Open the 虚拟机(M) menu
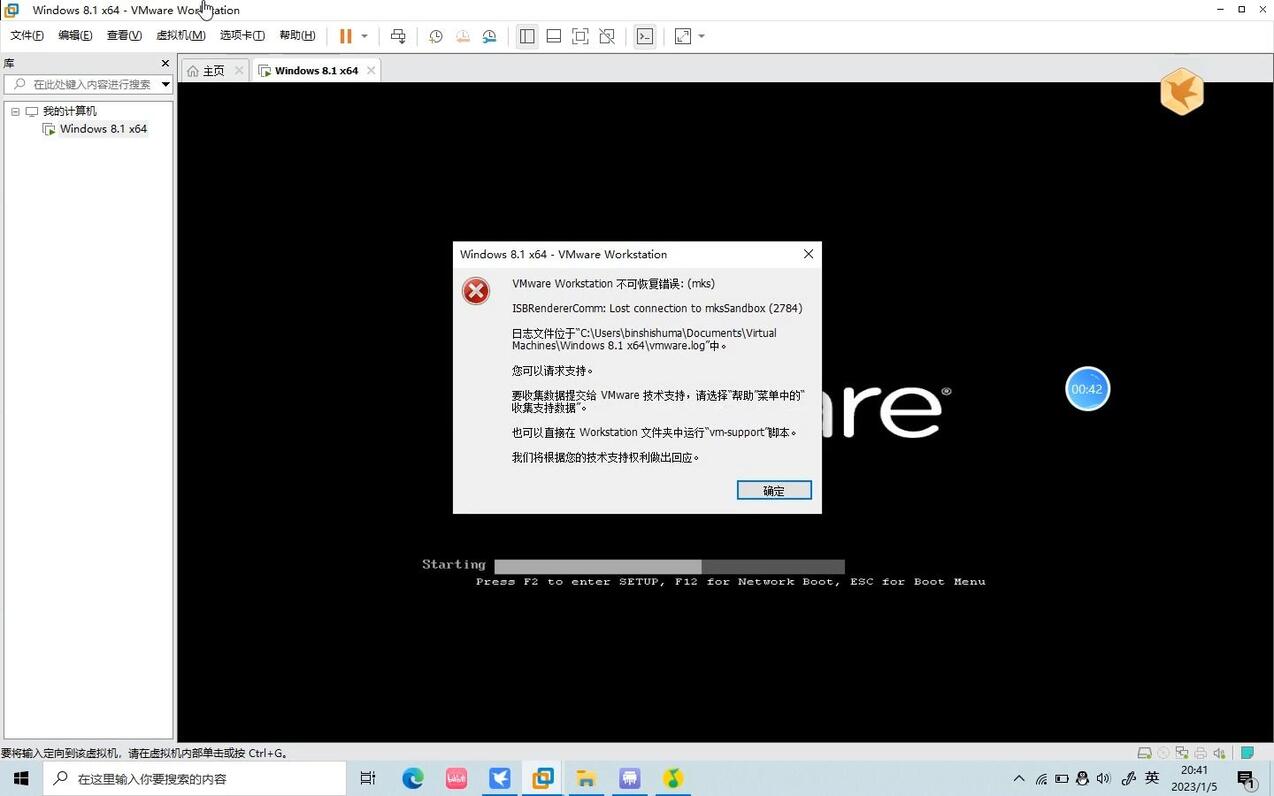This screenshot has width=1274, height=796. pos(181,36)
